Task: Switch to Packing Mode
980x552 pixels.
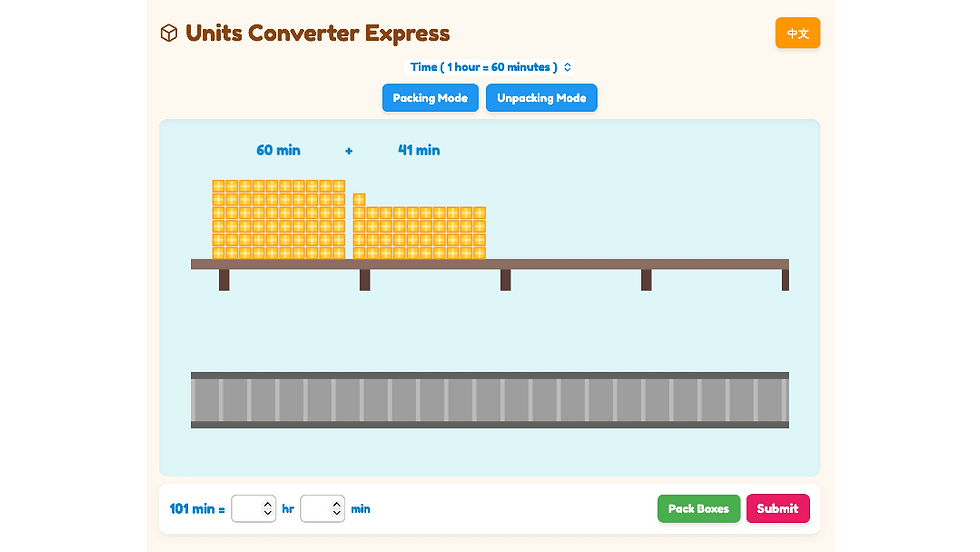Action: point(430,98)
